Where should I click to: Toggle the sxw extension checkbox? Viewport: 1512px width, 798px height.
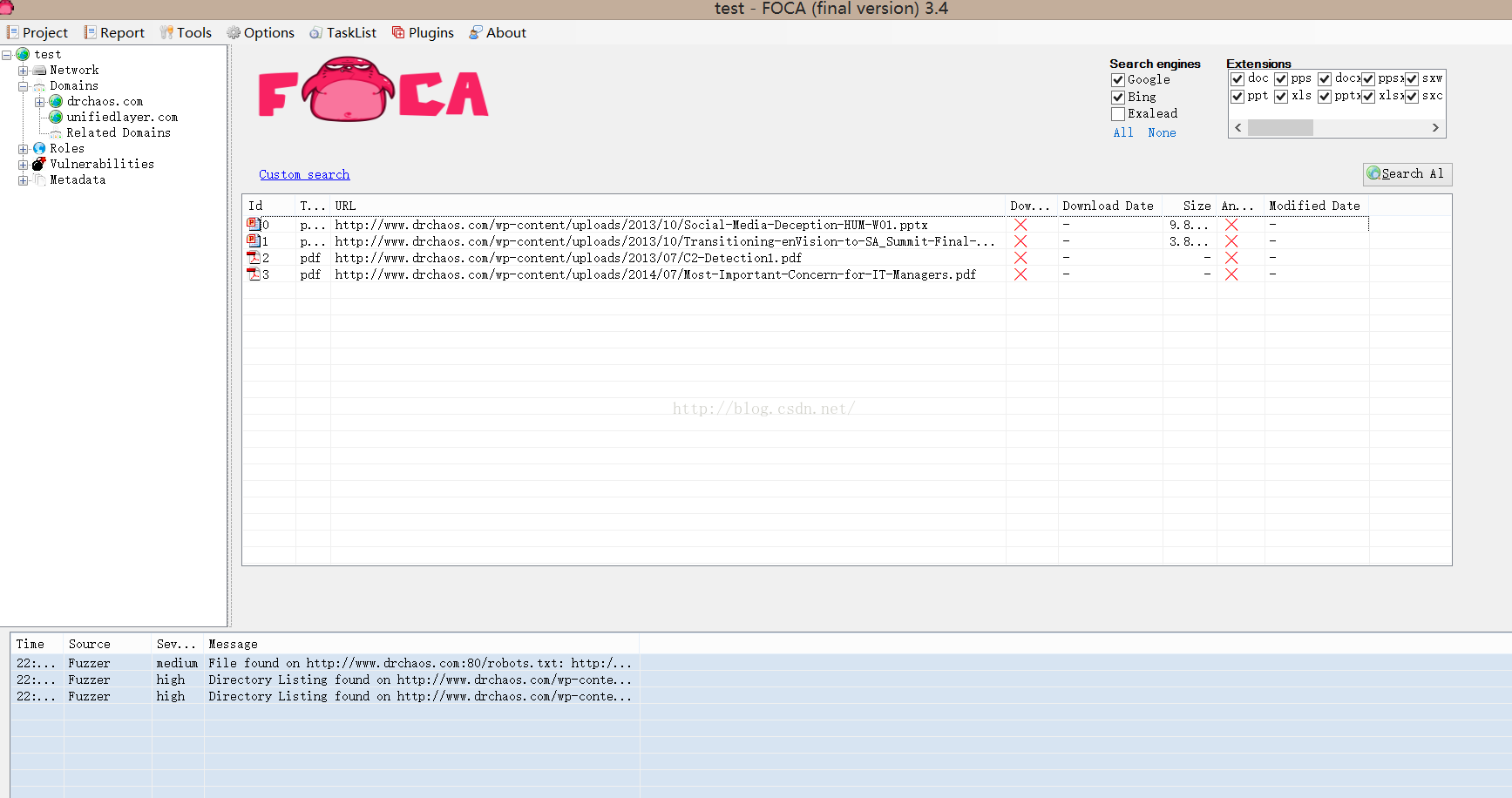point(1412,79)
